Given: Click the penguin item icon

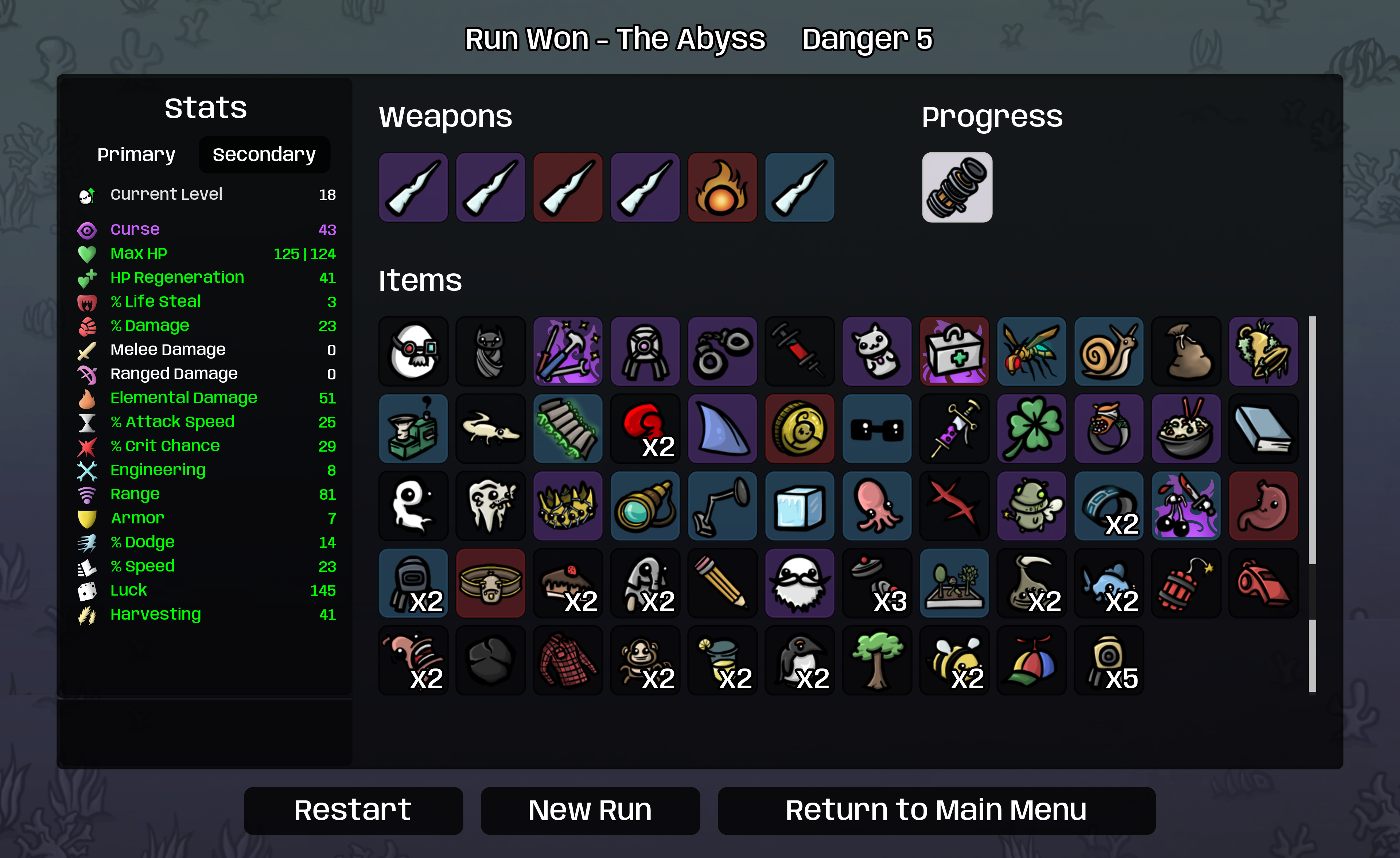Looking at the screenshot, I should click(800, 660).
